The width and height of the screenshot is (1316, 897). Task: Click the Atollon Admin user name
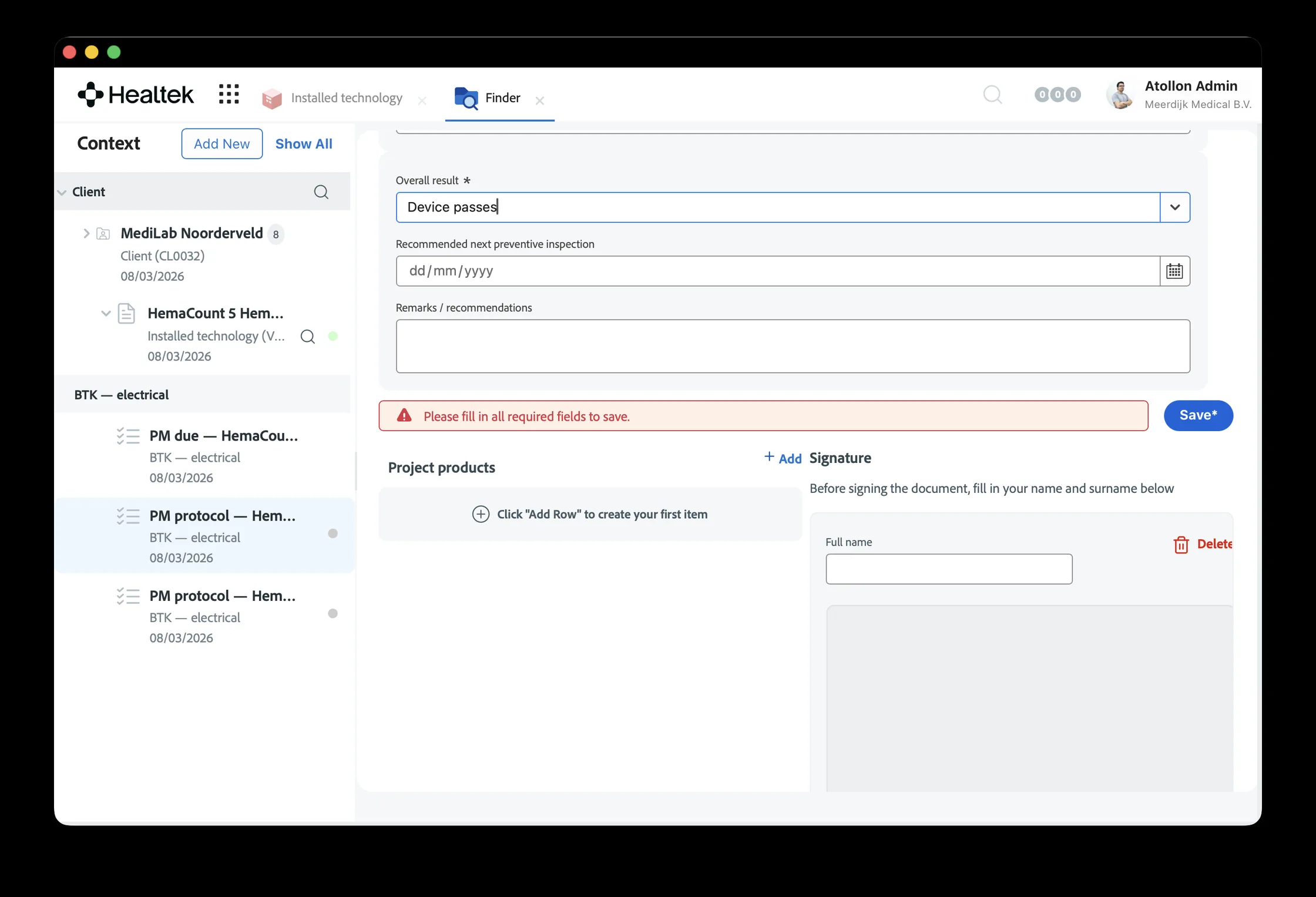pos(1191,86)
